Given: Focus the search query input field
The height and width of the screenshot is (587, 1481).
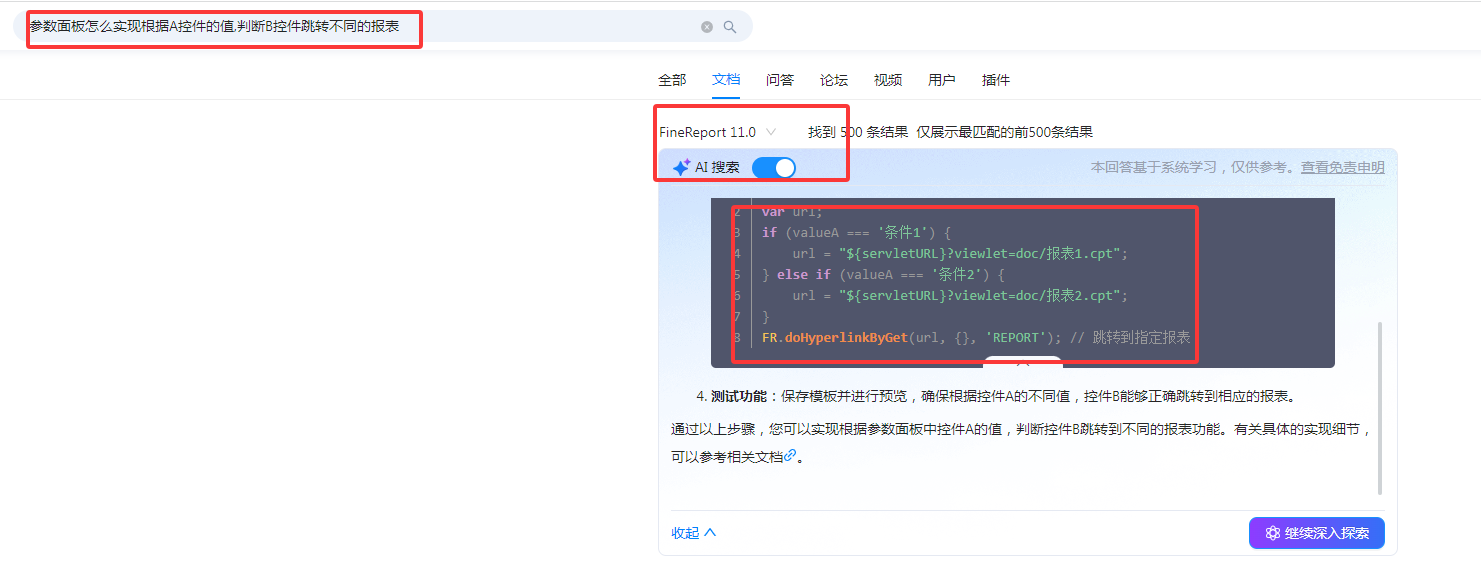Looking at the screenshot, I should point(360,27).
